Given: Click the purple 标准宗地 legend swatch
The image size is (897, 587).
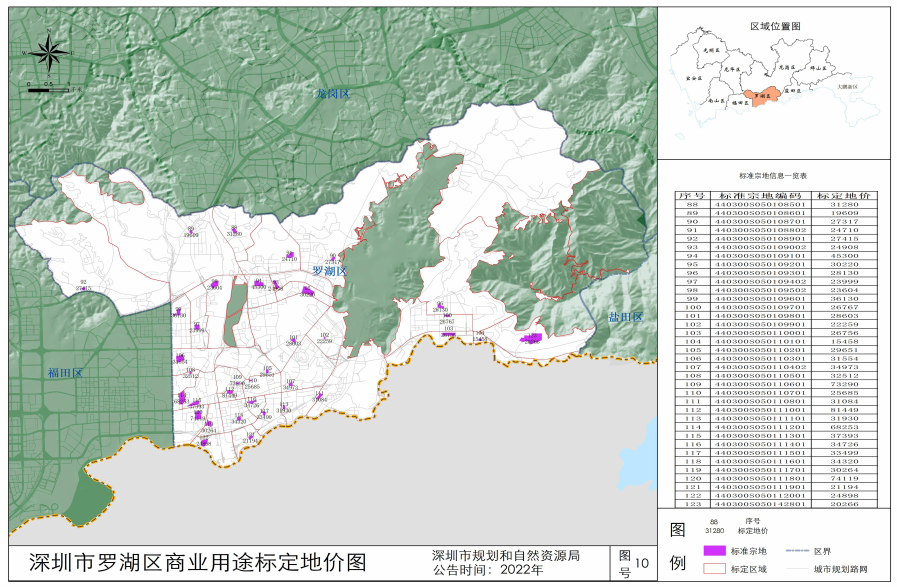Looking at the screenshot, I should point(714,551).
